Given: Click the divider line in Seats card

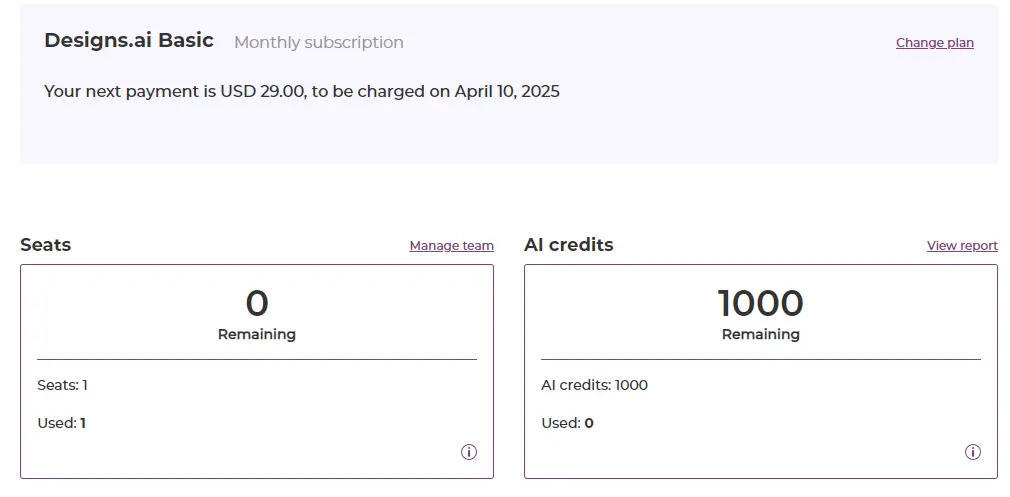Looking at the screenshot, I should pyautogui.click(x=257, y=359).
